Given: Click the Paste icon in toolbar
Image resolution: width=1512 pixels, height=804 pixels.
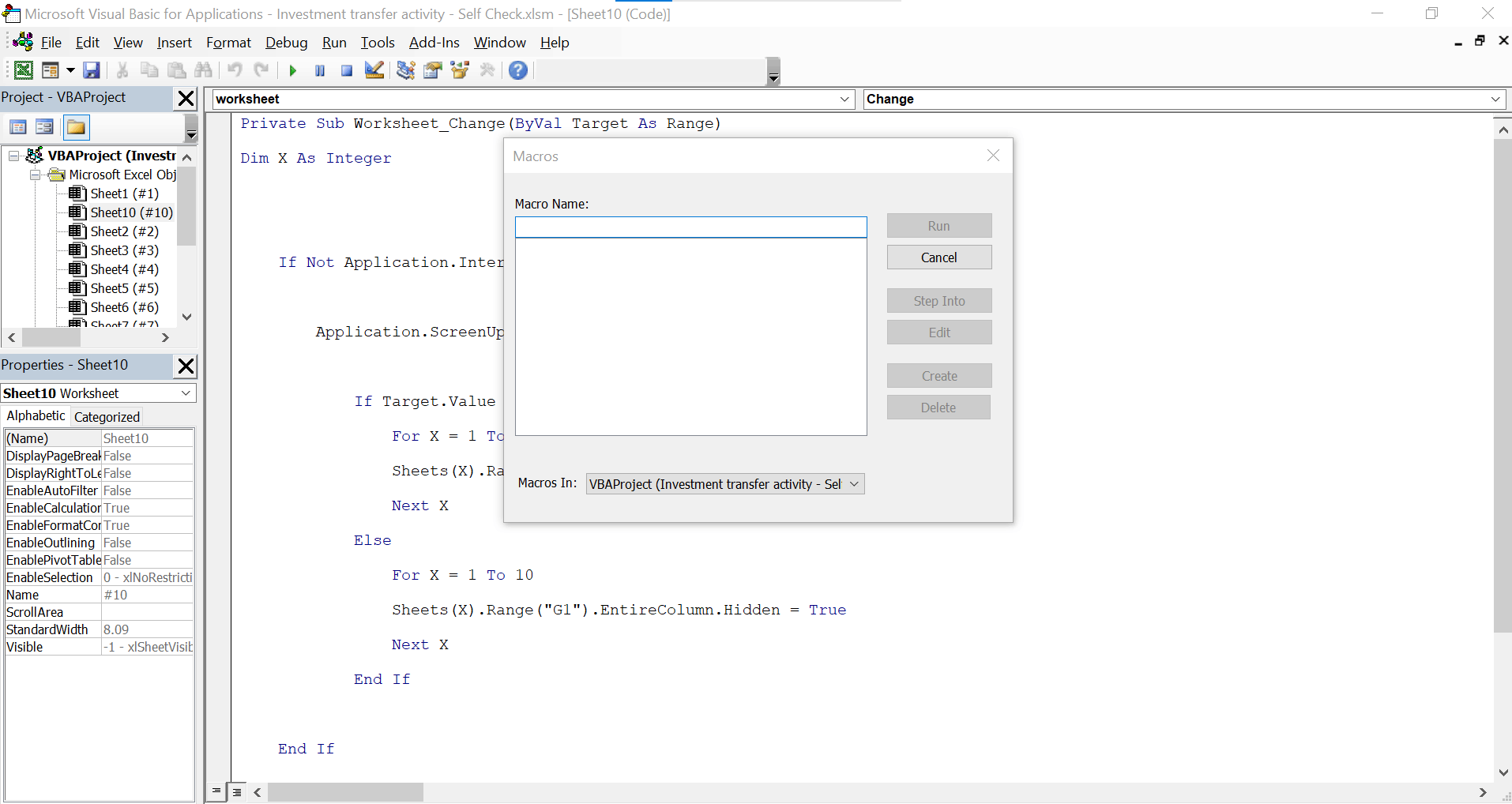Looking at the screenshot, I should click(x=176, y=70).
